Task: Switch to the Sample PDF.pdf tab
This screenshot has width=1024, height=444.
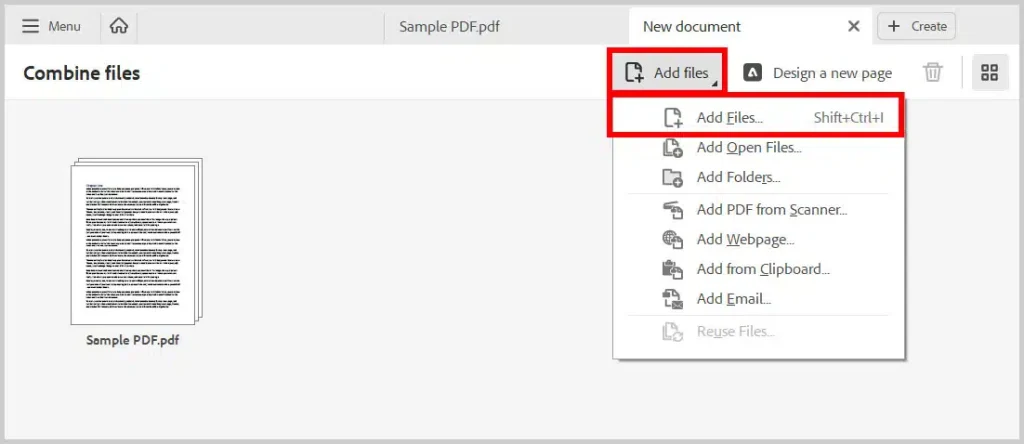Action: point(450,27)
